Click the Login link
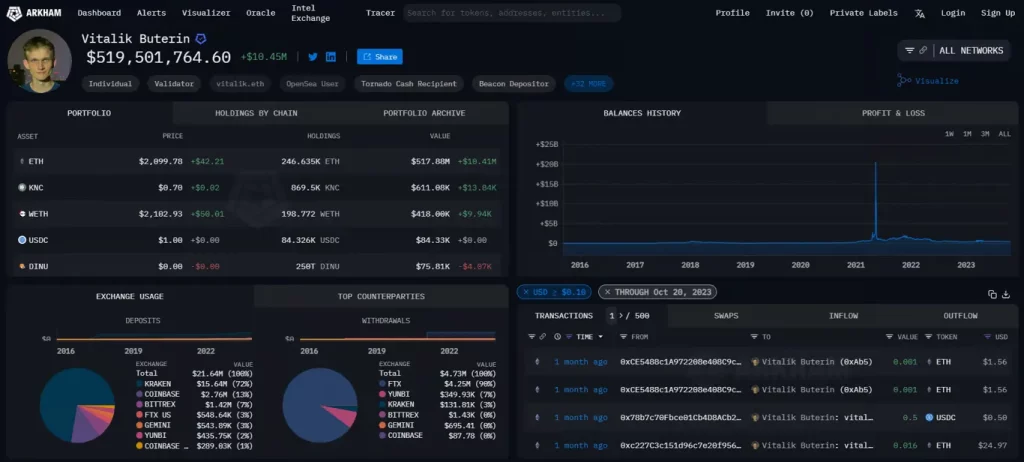This screenshot has height=462, width=1024. [x=953, y=13]
